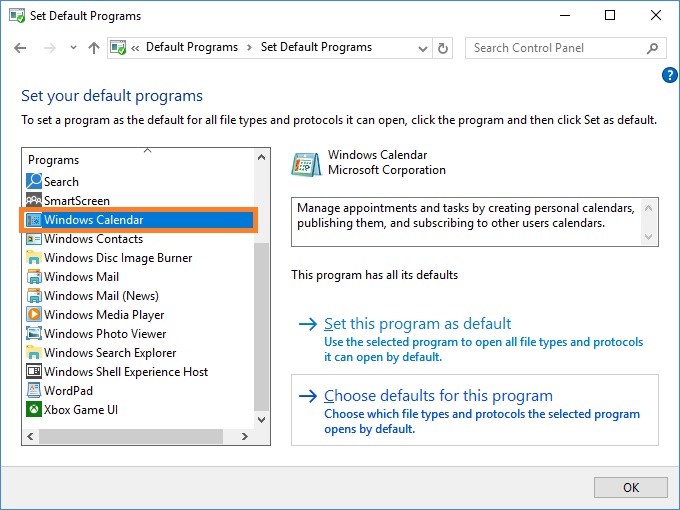Click the program list scroll down arrow

[x=262, y=419]
